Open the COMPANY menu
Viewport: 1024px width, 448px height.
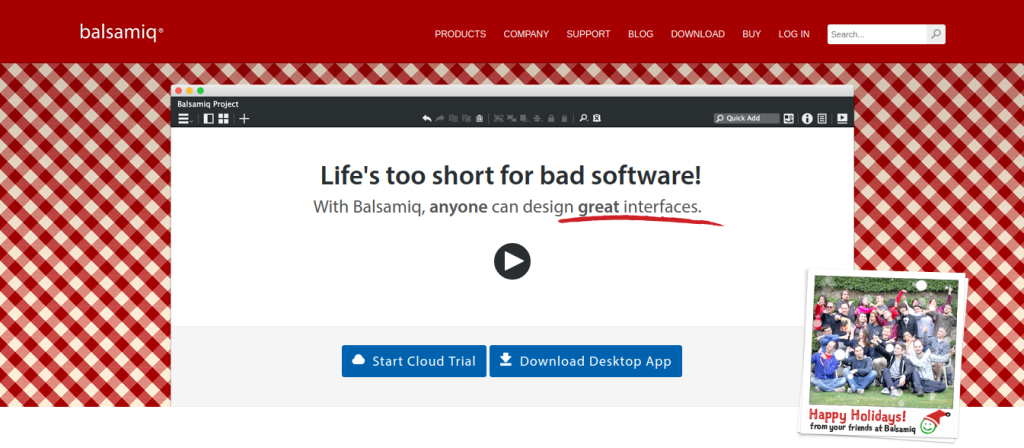tap(526, 34)
